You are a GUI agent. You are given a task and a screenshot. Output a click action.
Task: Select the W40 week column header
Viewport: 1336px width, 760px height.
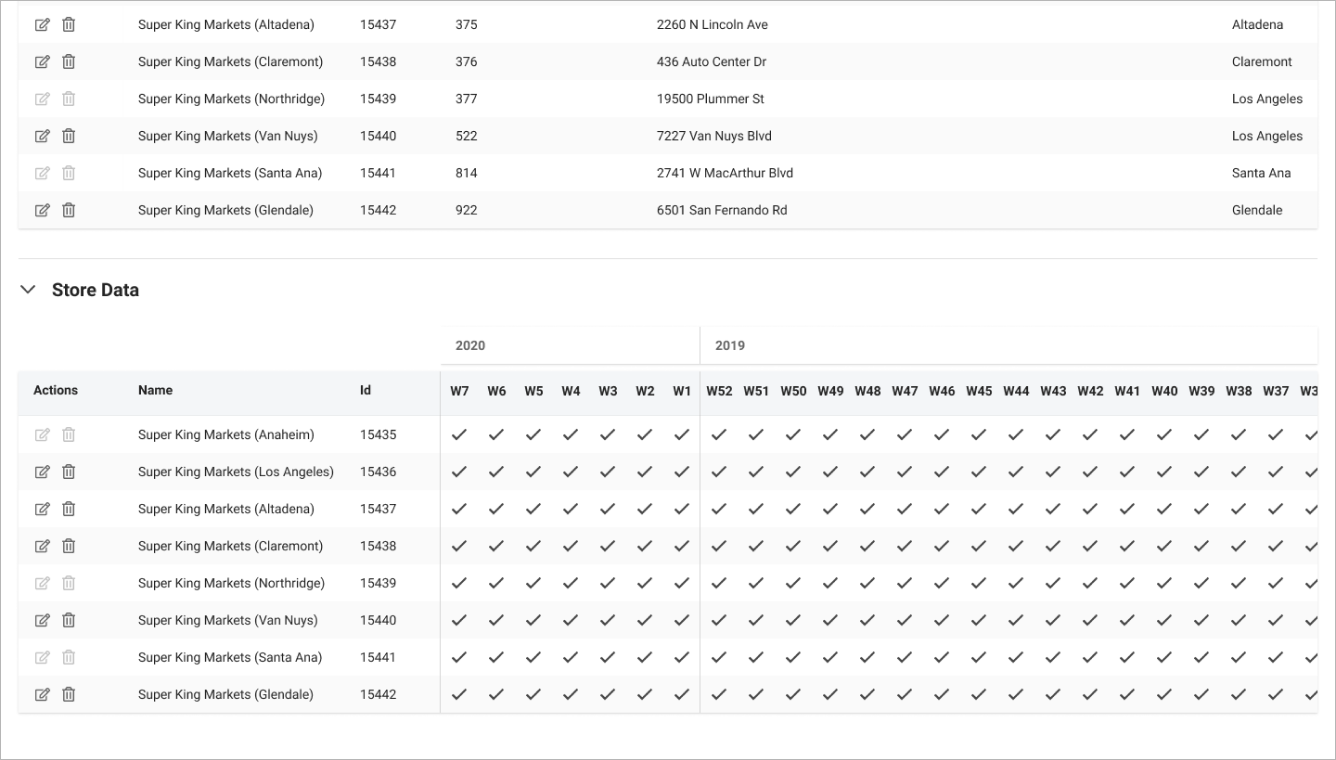point(1164,391)
